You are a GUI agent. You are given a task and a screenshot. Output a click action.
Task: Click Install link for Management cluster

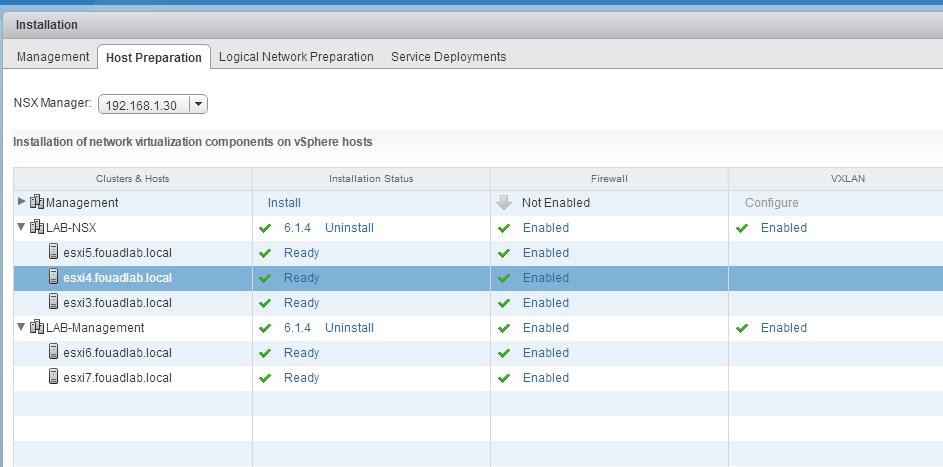(x=284, y=203)
